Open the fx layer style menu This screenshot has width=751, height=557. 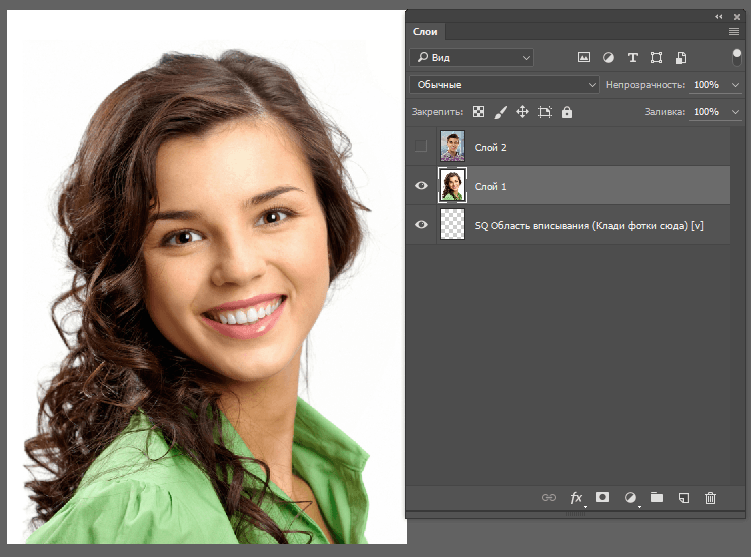pyautogui.click(x=576, y=498)
